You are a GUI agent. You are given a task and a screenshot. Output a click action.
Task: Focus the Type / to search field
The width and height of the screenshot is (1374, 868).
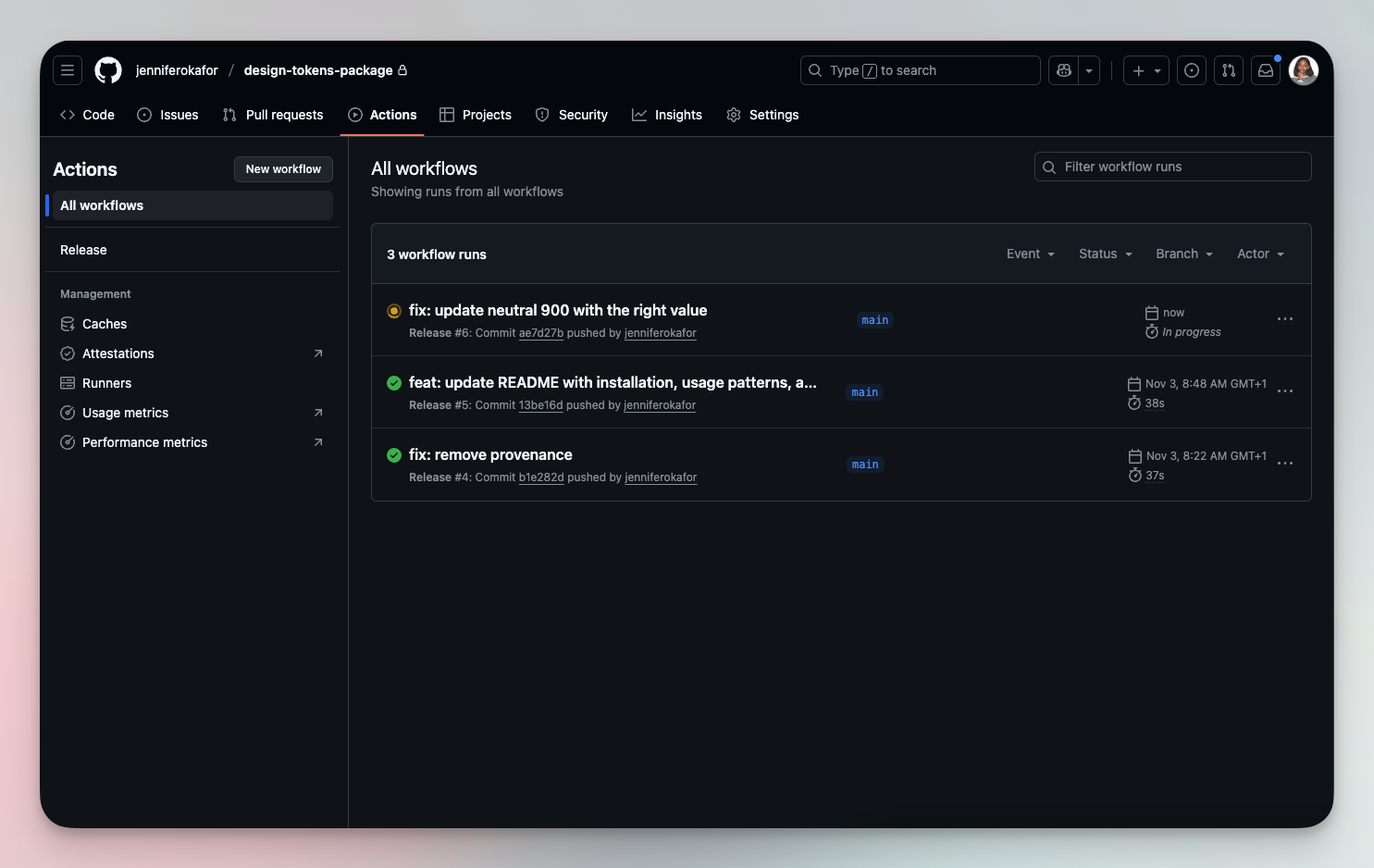click(921, 70)
